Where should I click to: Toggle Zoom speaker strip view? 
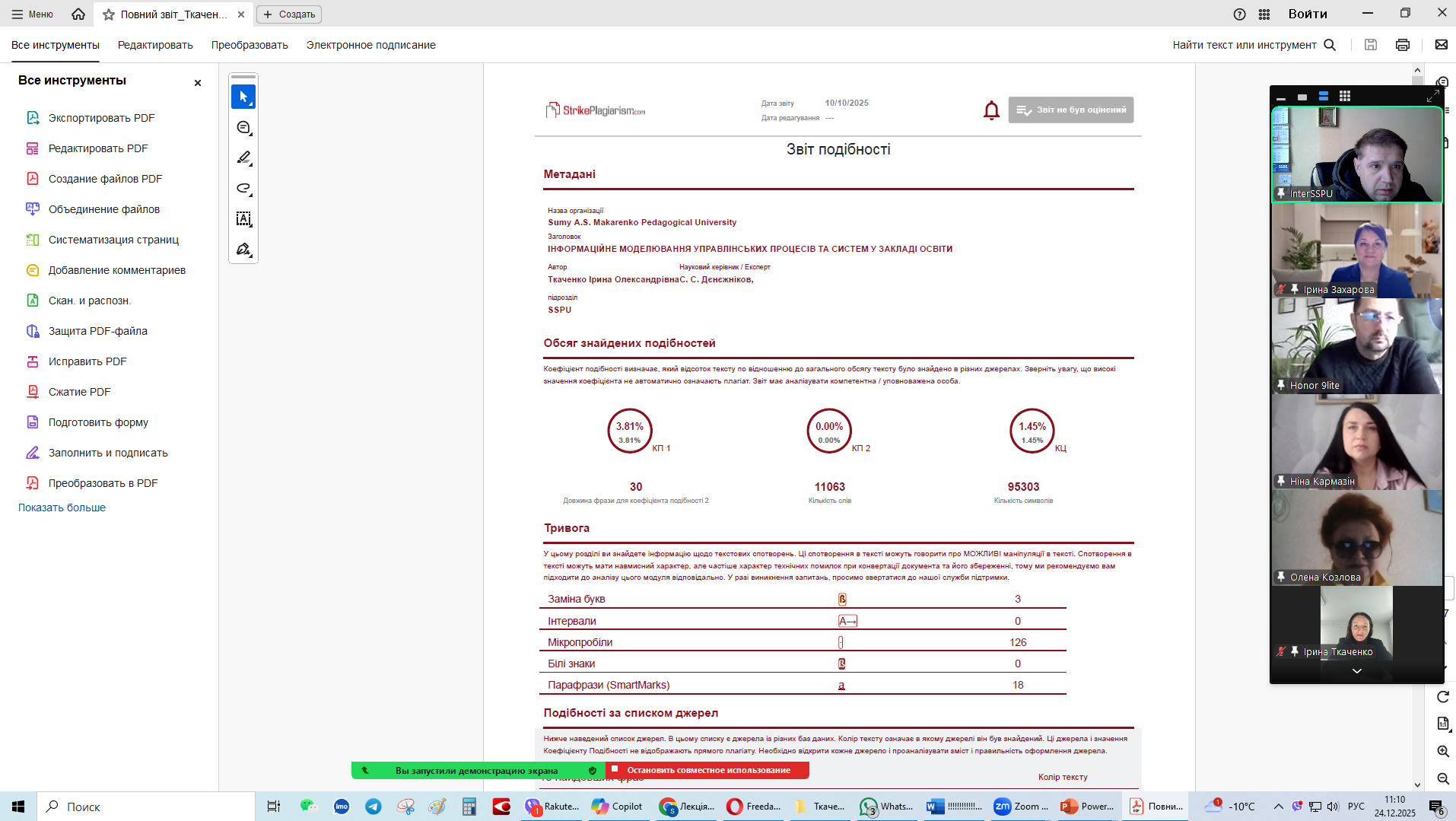(x=1324, y=97)
